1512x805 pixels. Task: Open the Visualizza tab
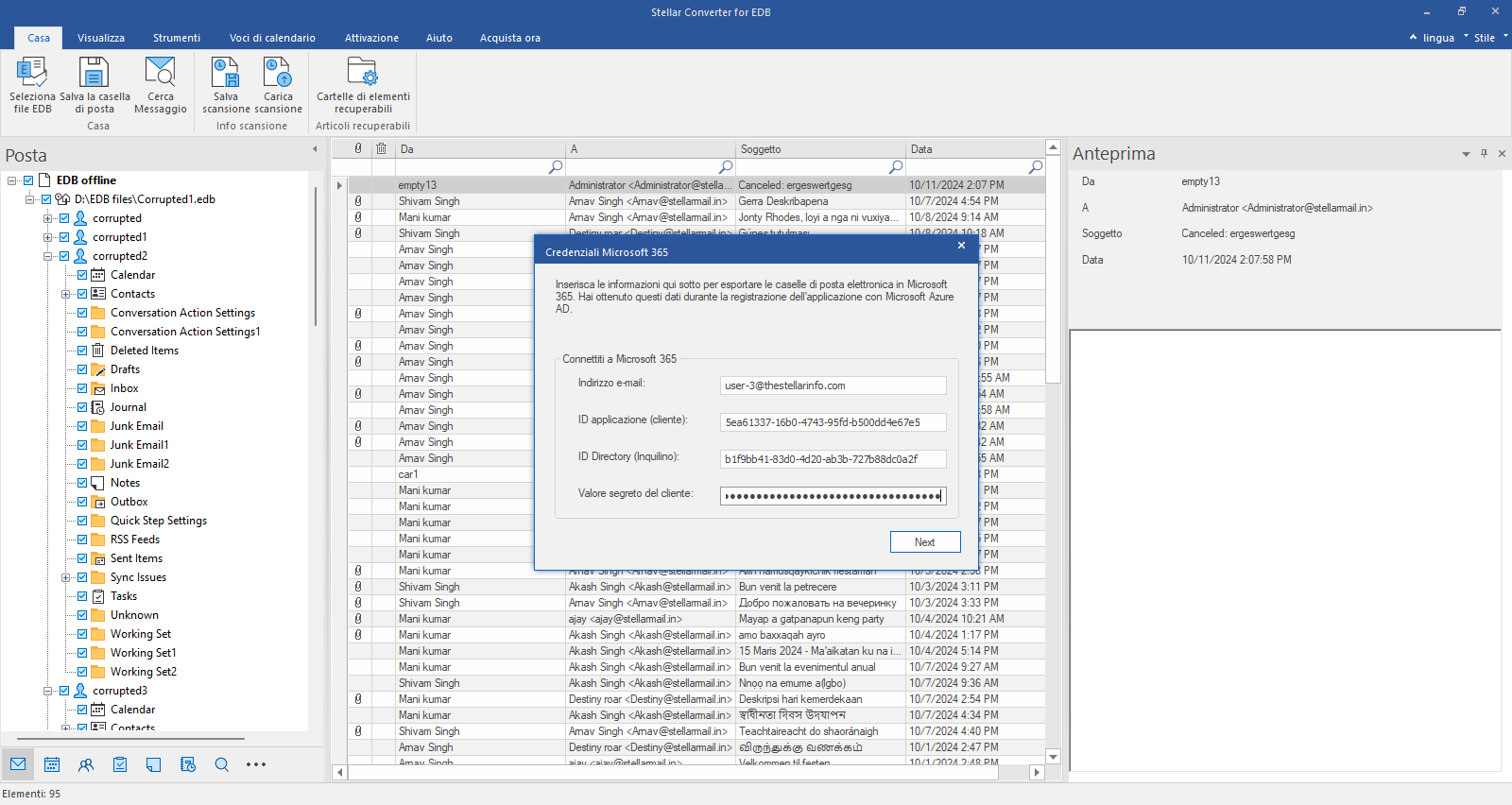coord(101,38)
